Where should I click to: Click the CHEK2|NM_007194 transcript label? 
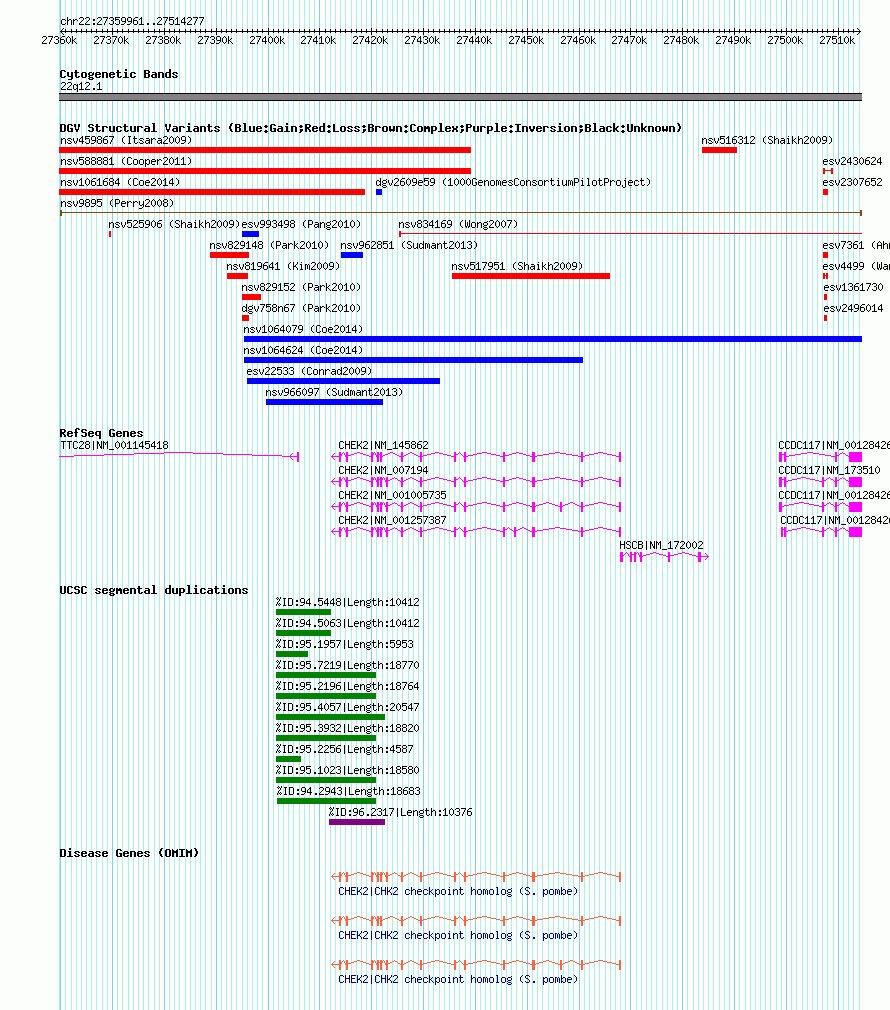coord(383,470)
